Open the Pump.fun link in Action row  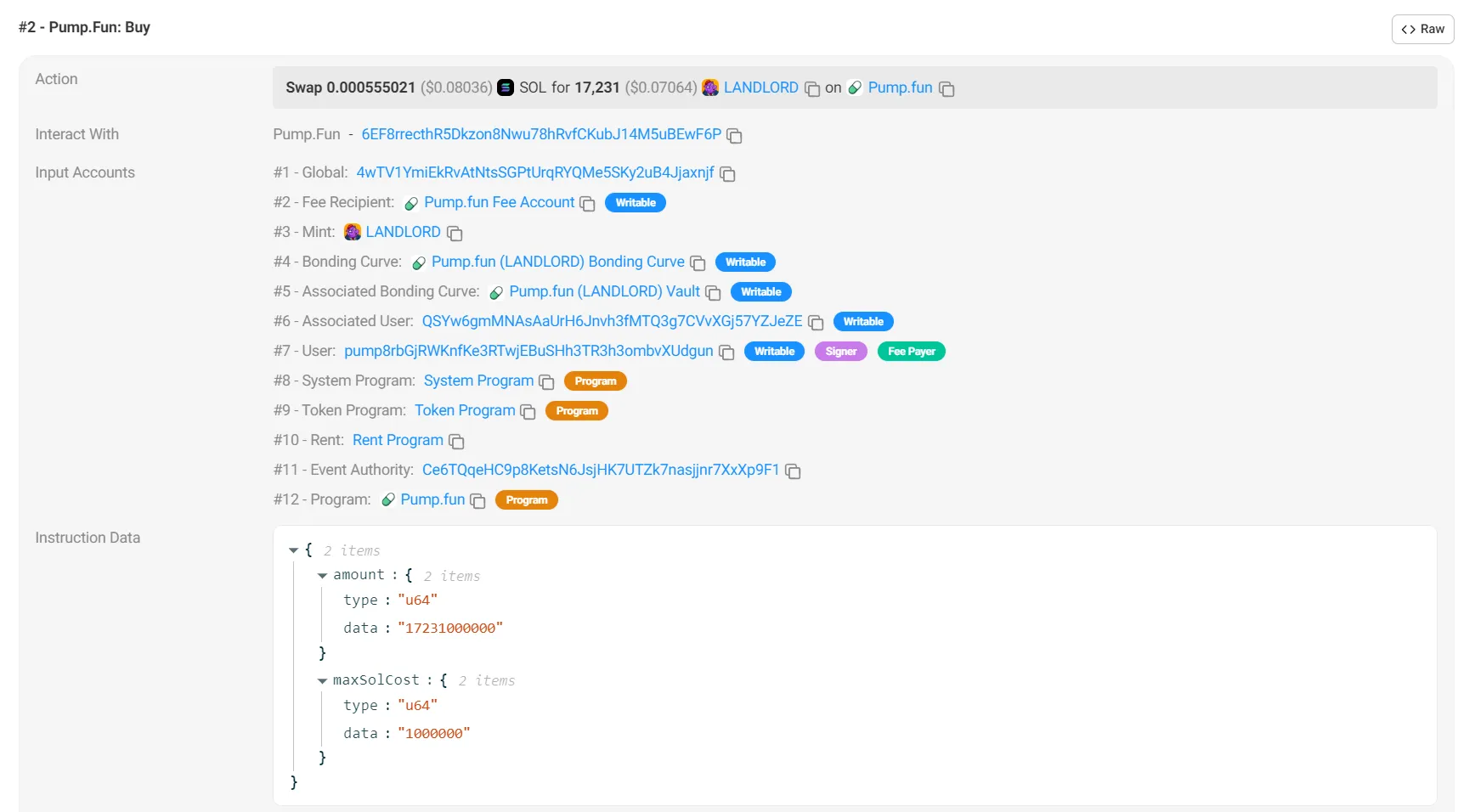tap(900, 87)
